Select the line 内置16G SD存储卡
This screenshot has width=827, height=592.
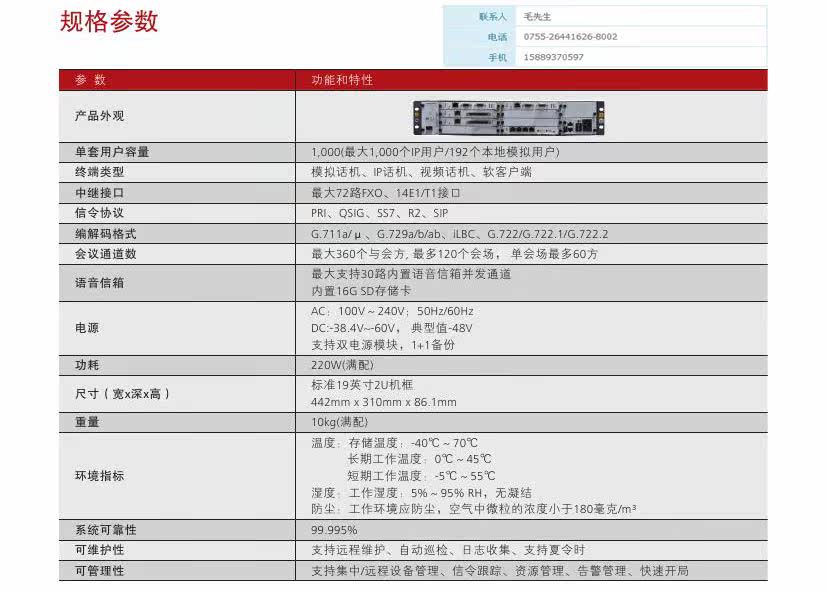point(361,291)
